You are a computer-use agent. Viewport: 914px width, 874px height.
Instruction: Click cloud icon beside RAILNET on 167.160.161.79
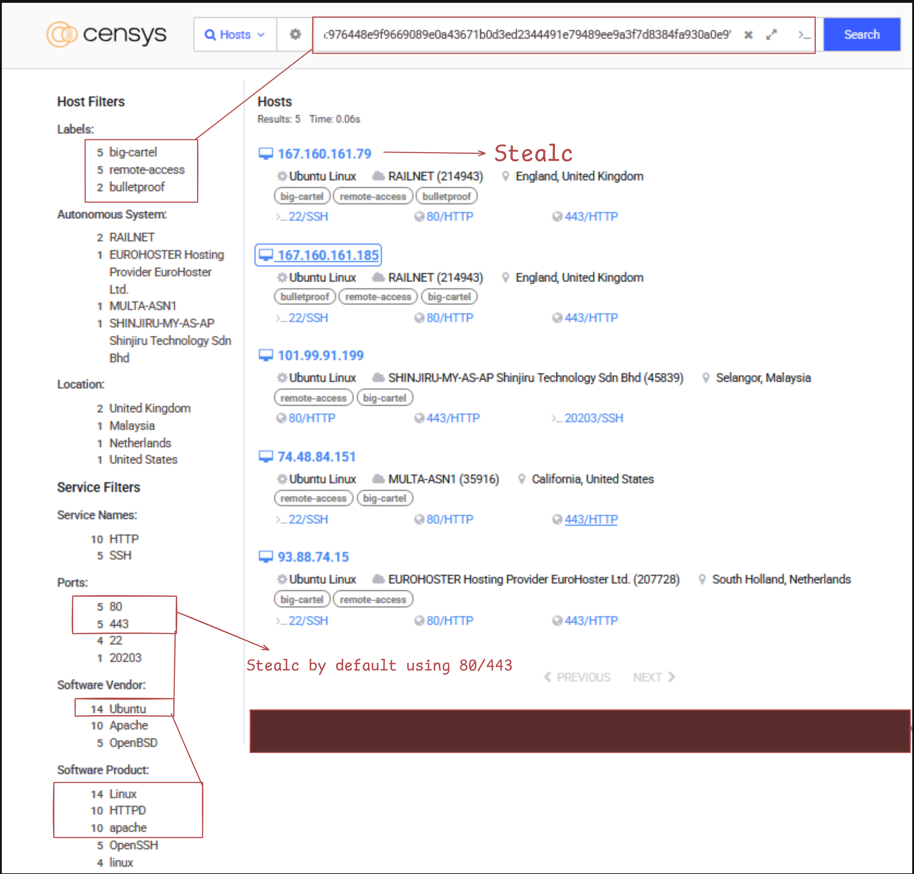(378, 176)
